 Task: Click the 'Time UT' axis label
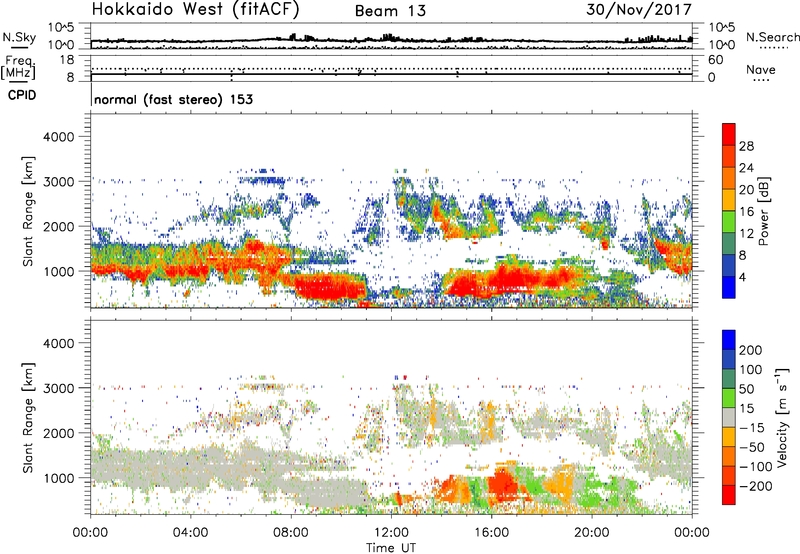pos(391,548)
